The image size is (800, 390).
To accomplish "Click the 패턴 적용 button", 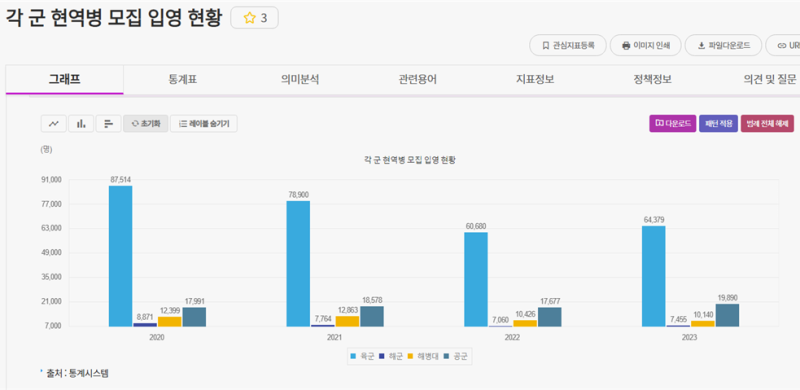I will pyautogui.click(x=718, y=124).
